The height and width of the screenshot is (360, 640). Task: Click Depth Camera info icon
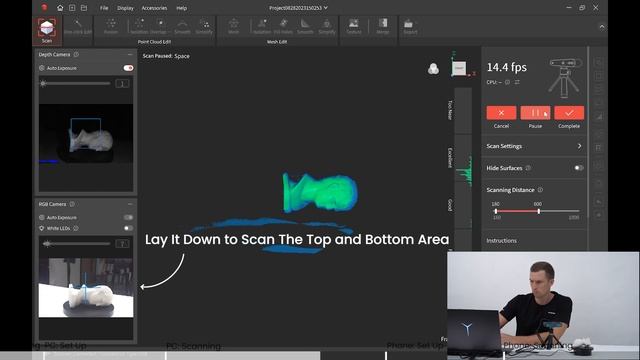pyautogui.click(x=76, y=54)
